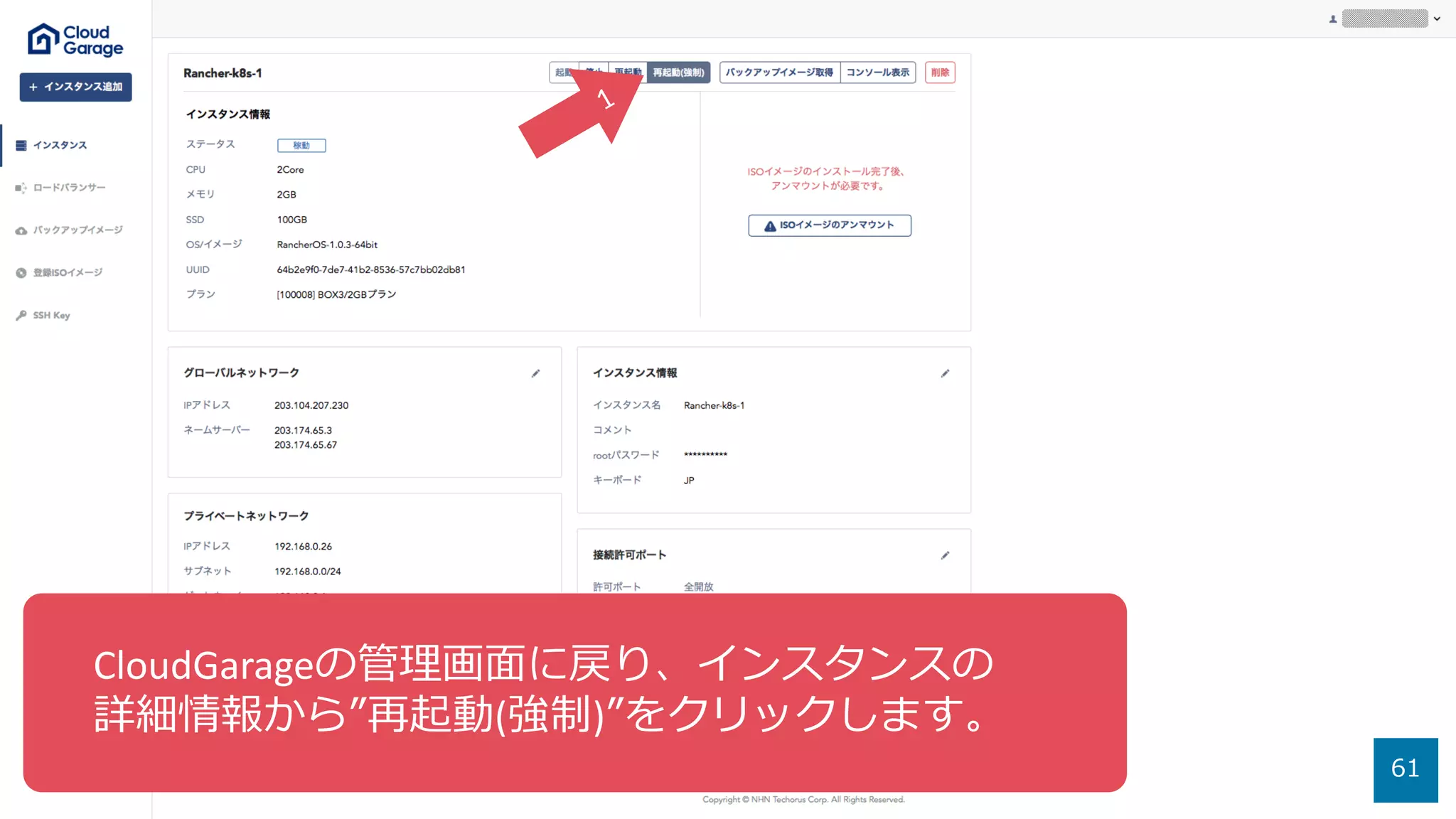
Task: Click the load balancer icon in sidebar
Action: click(21, 188)
